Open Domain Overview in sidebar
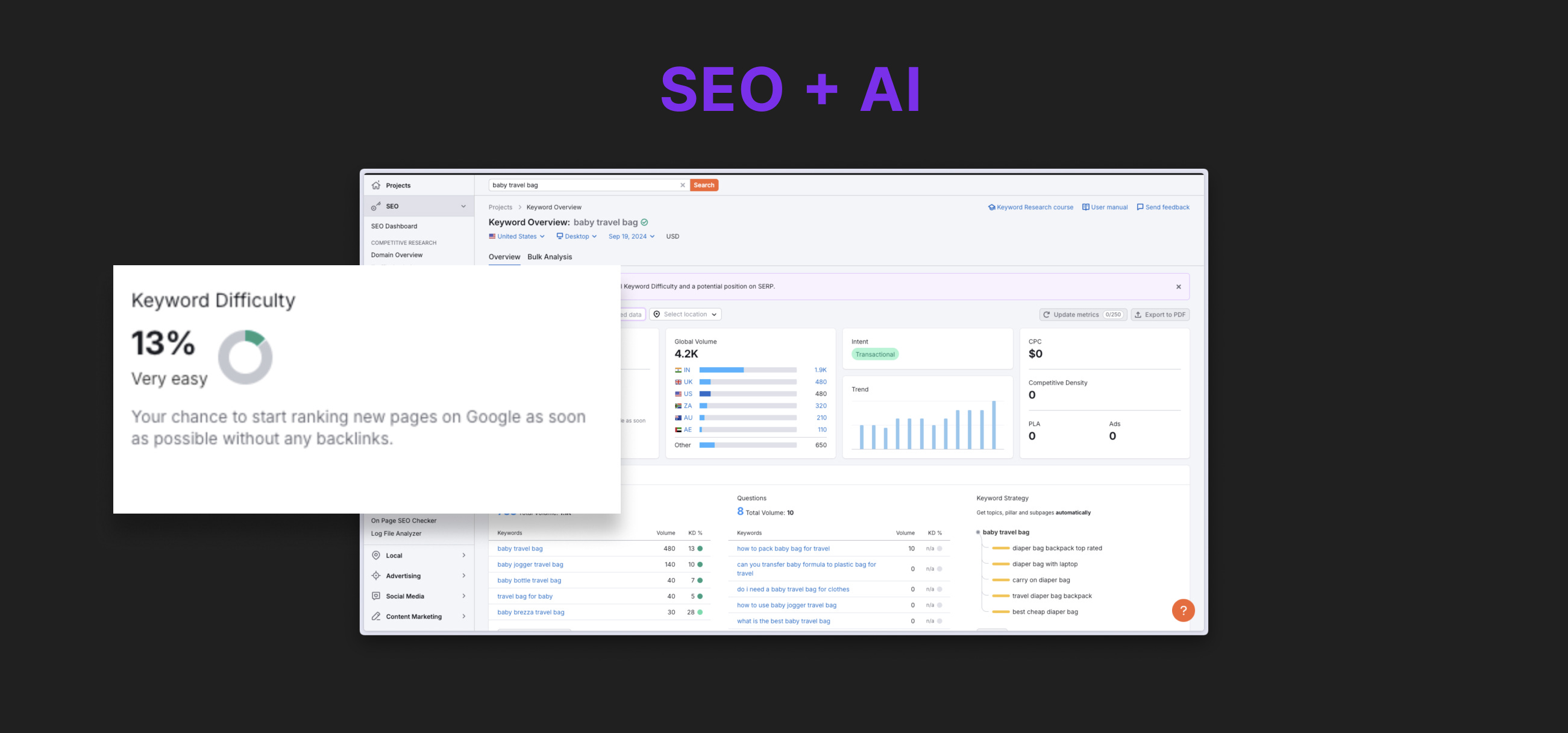Viewport: 1568px width, 733px height. [x=397, y=255]
